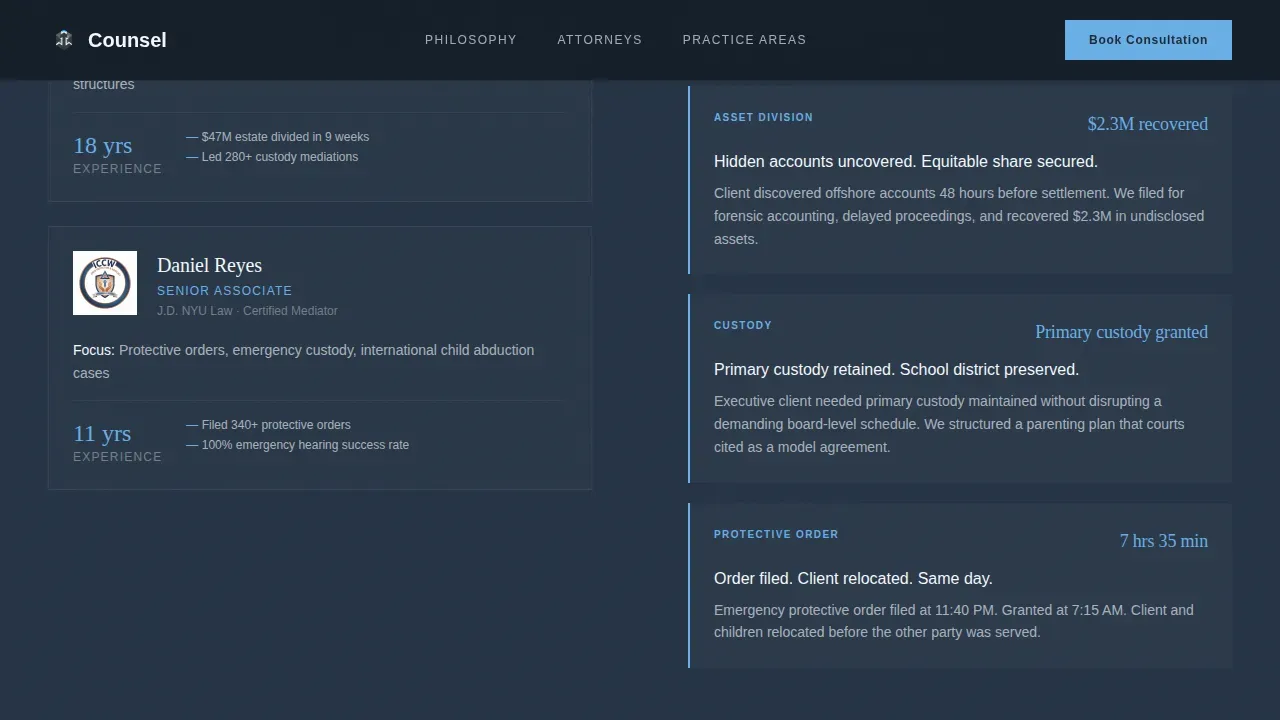This screenshot has width=1280, height=720.
Task: Click "Filed 340+ protective orders" line
Action: [268, 425]
